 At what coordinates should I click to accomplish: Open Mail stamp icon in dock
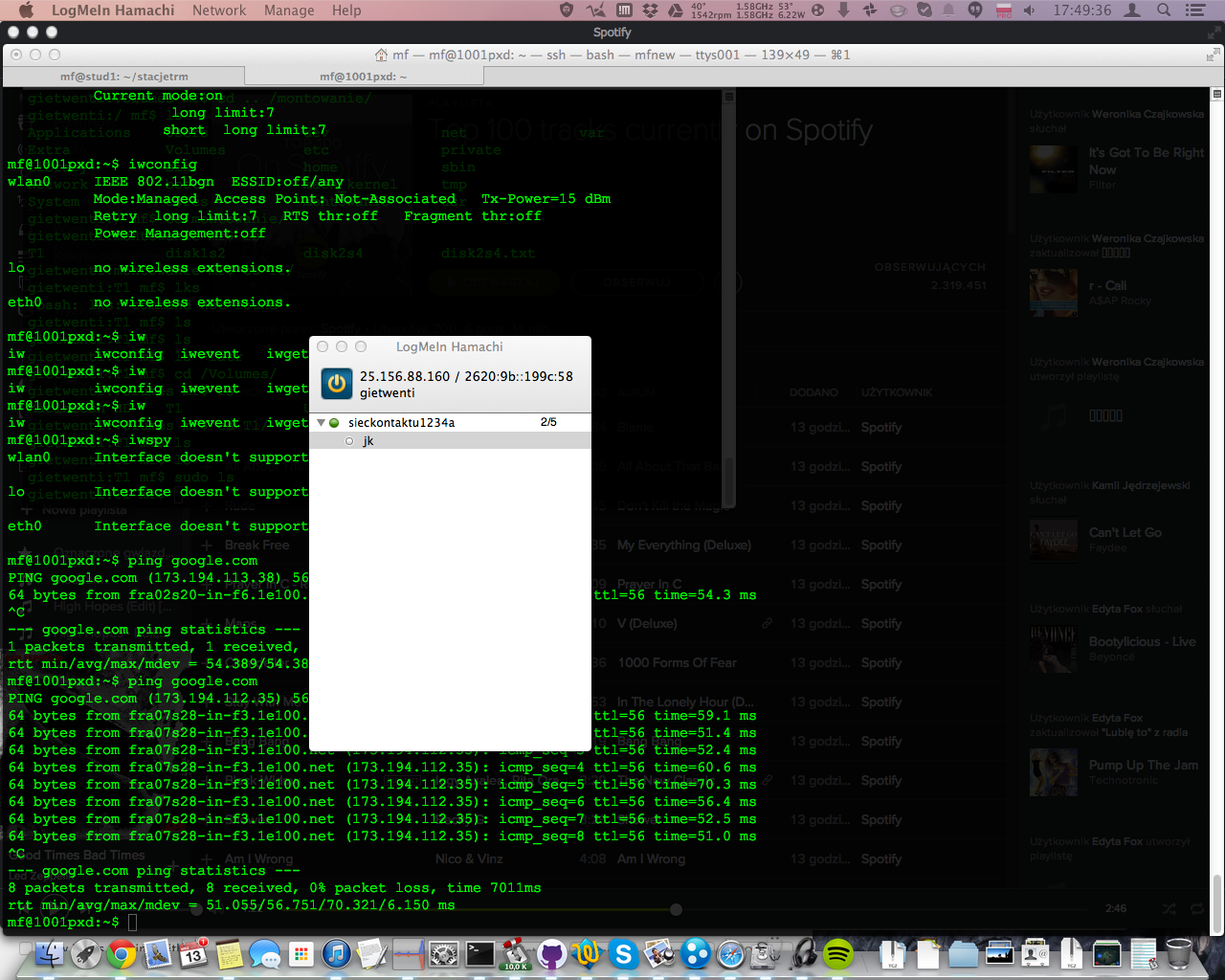(157, 954)
